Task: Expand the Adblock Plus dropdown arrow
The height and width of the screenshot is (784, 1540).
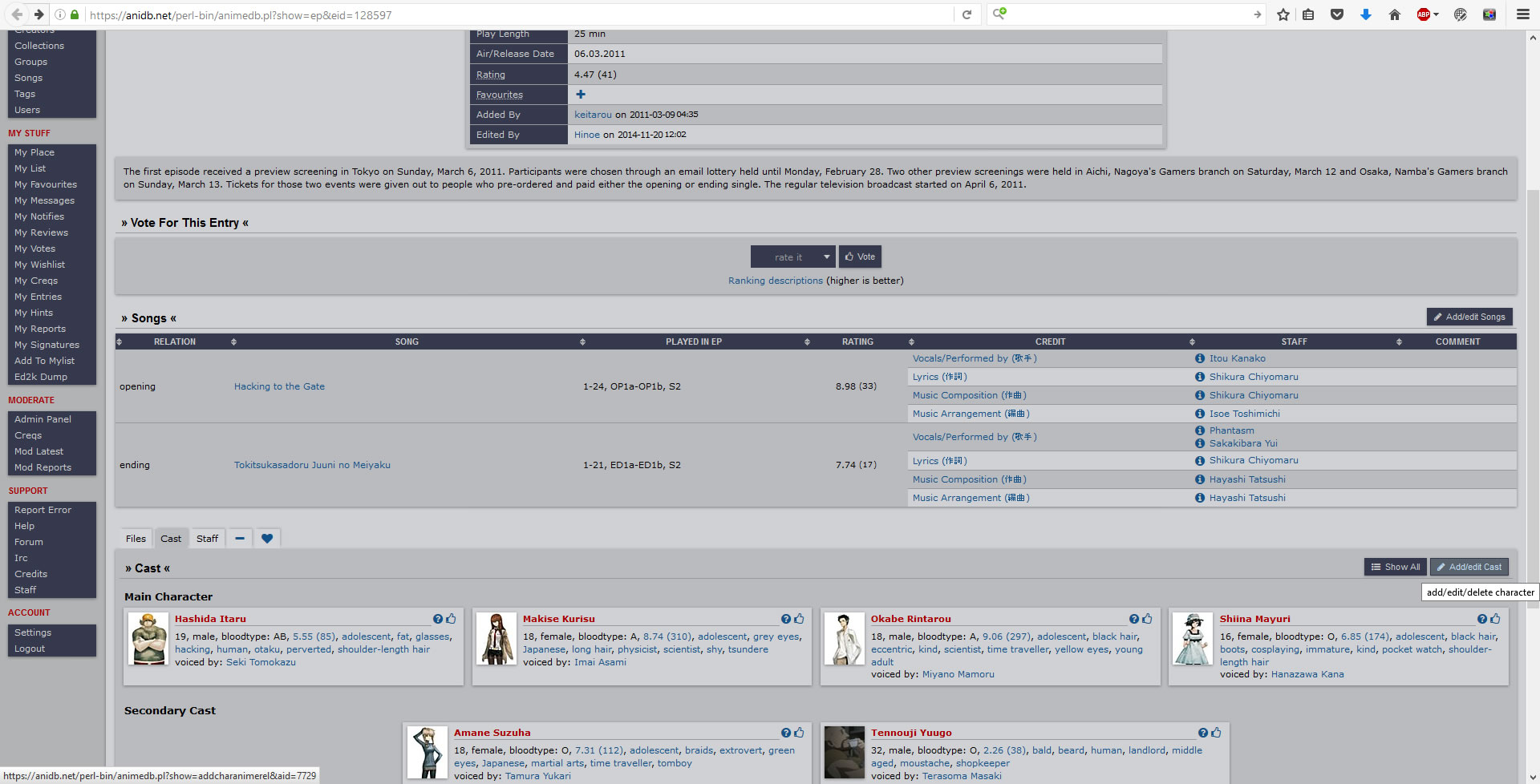Action: (1436, 14)
